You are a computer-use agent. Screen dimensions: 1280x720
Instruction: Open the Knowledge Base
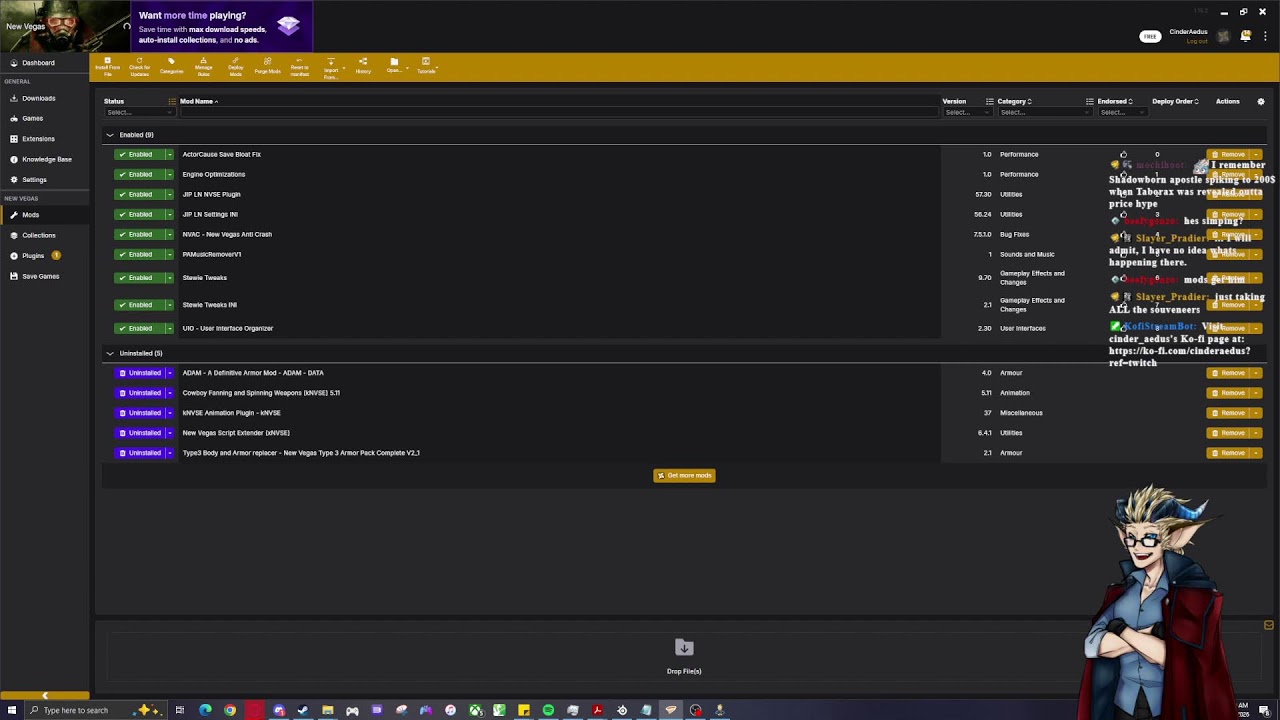pyautogui.click(x=46, y=159)
